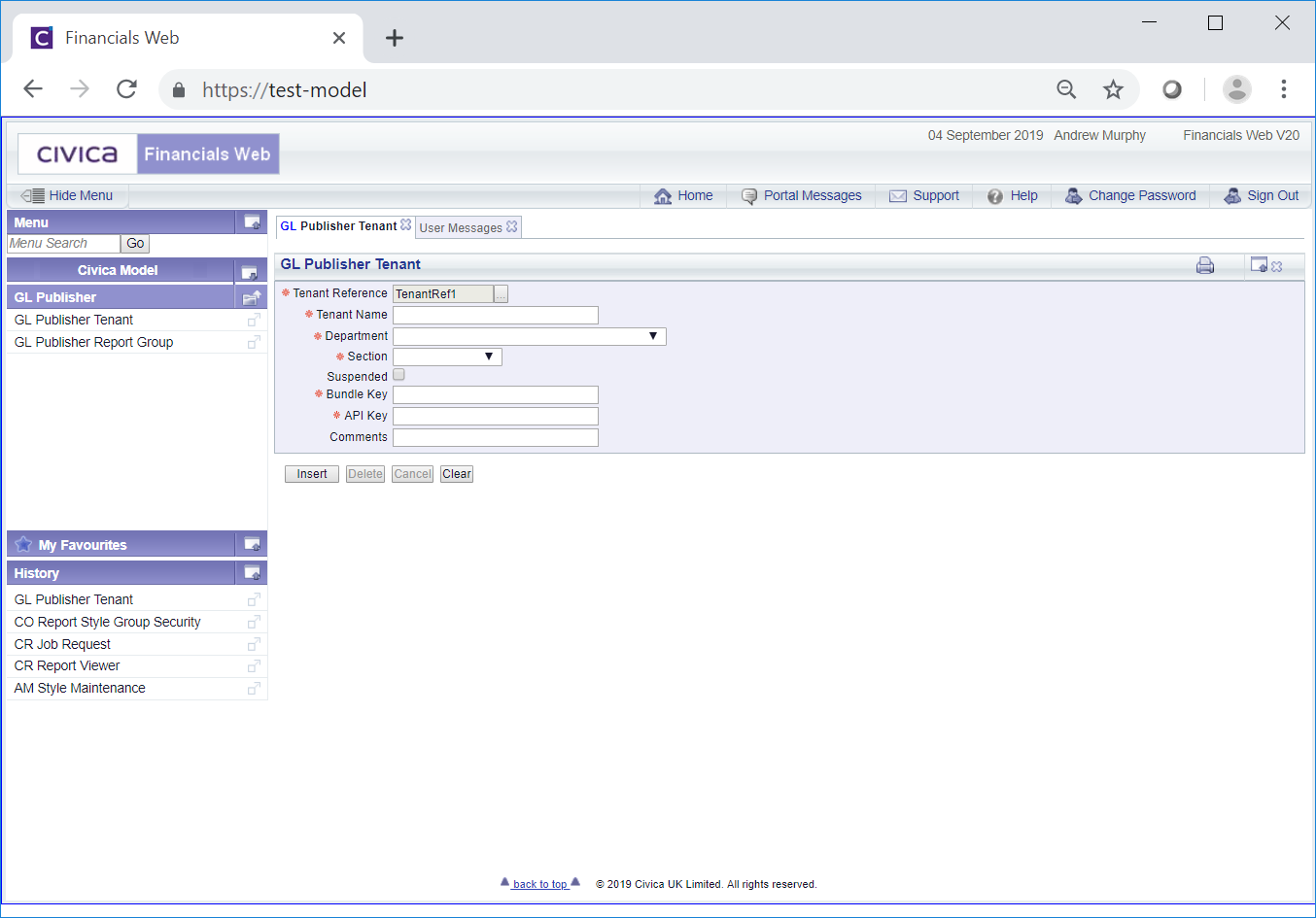Image resolution: width=1316 pixels, height=918 pixels.
Task: Bookmark this page with the star
Action: coord(1113,89)
